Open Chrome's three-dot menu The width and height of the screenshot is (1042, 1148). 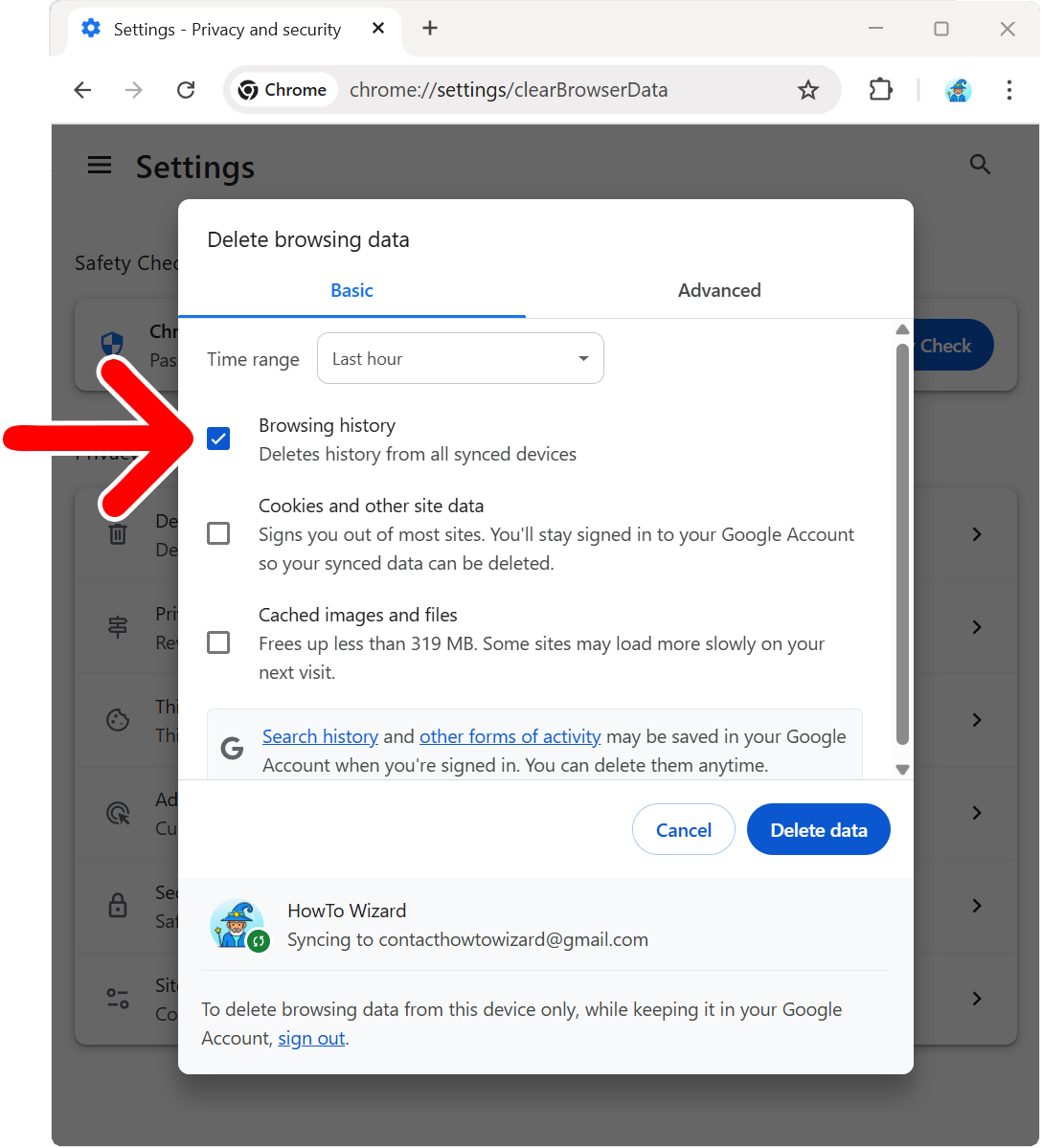[1008, 90]
